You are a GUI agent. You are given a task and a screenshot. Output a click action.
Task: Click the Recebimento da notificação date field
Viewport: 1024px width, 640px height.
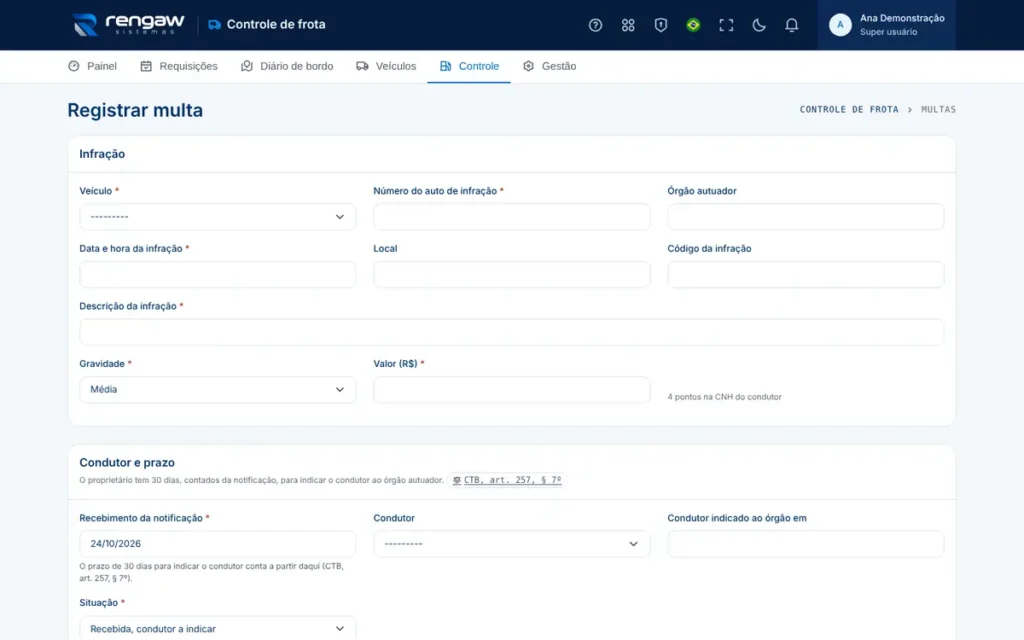(x=217, y=543)
